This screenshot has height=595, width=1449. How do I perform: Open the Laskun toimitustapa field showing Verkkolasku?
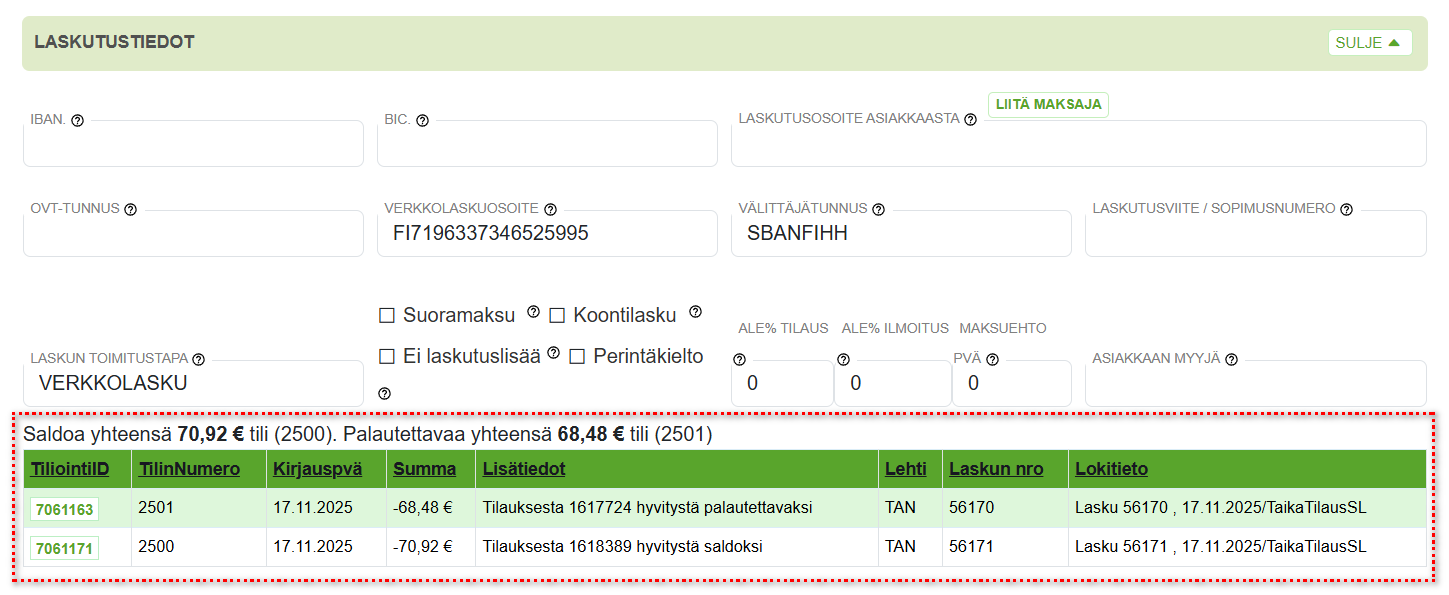(x=193, y=383)
